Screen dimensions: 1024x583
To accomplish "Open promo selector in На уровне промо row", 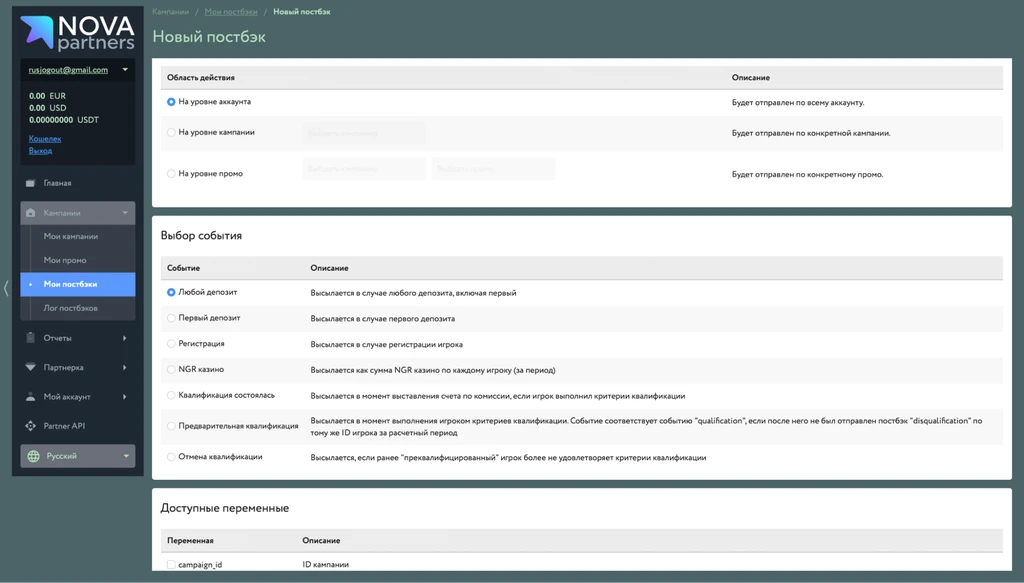I will coord(493,168).
